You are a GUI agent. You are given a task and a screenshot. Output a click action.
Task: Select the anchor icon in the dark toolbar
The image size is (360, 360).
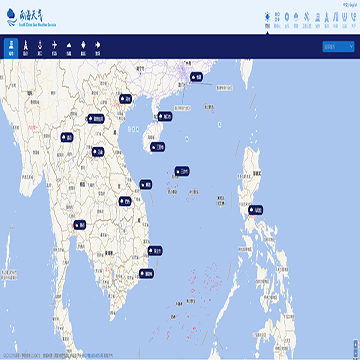coord(40,48)
